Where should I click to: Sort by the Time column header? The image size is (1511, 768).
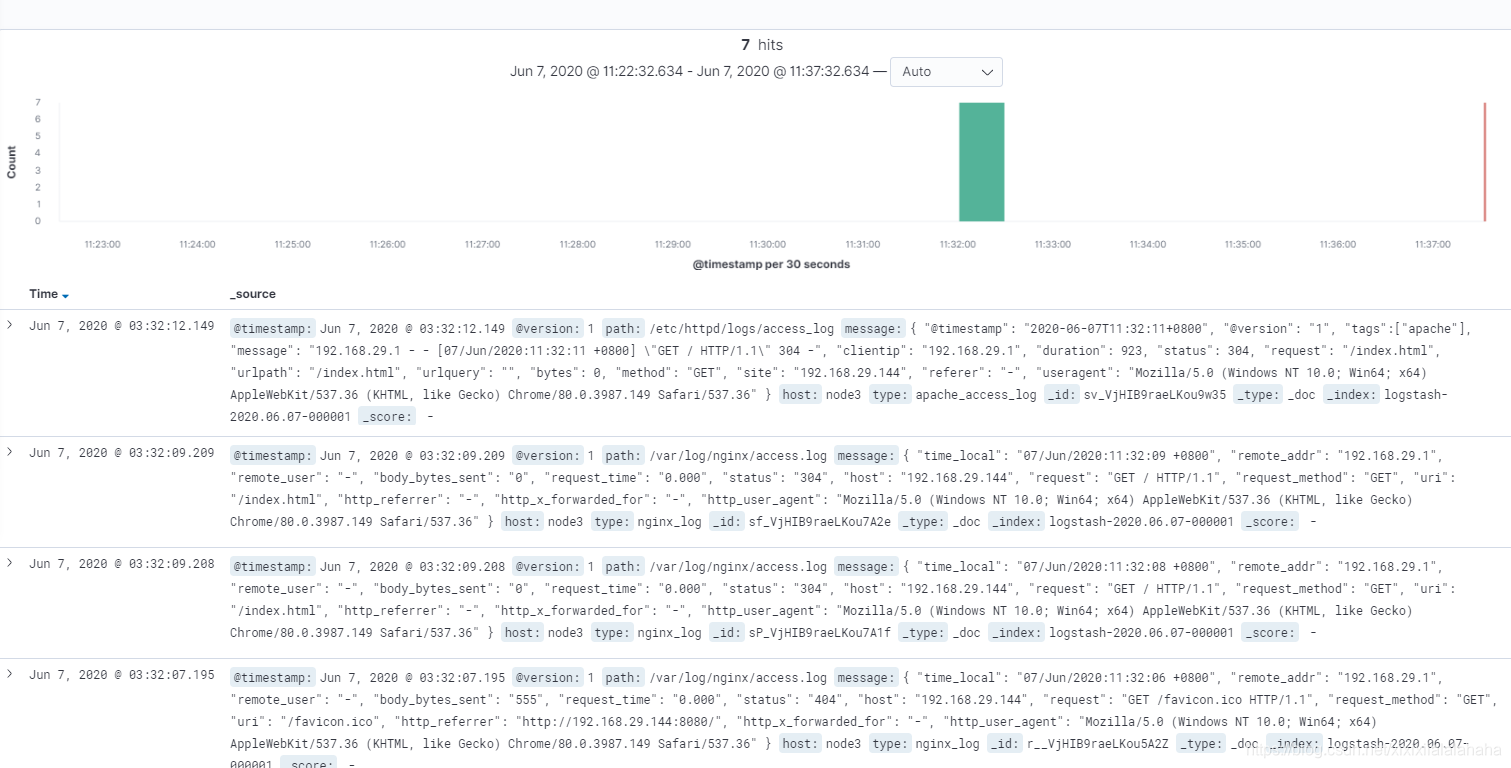(x=44, y=294)
